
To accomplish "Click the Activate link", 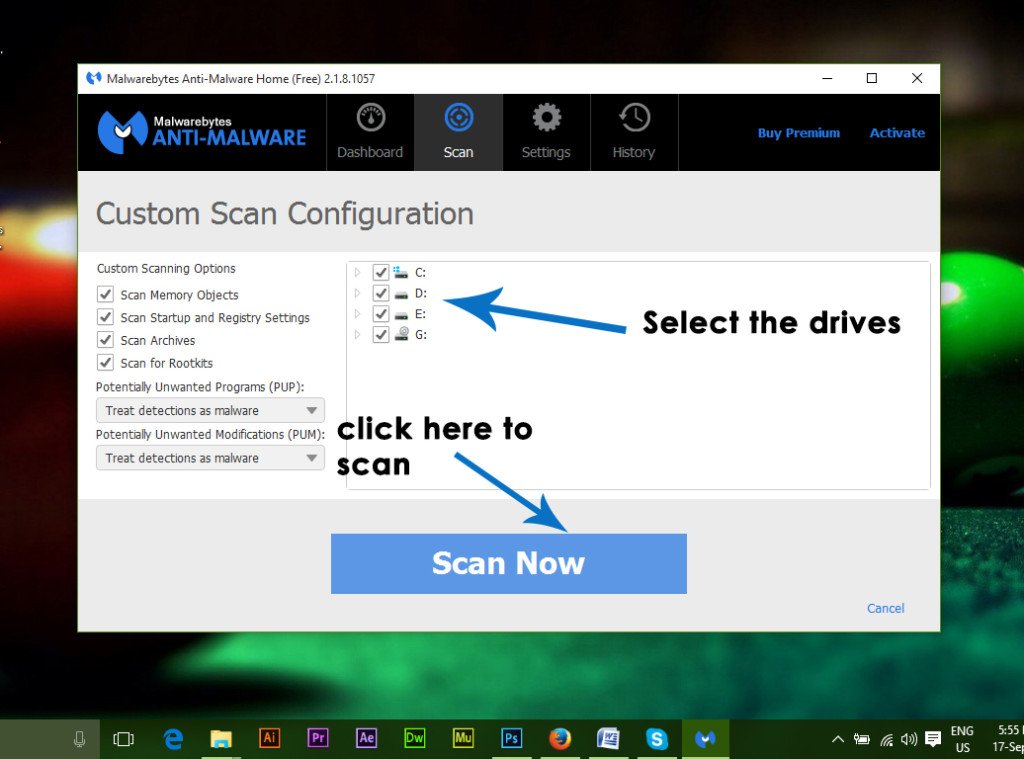I will click(897, 133).
